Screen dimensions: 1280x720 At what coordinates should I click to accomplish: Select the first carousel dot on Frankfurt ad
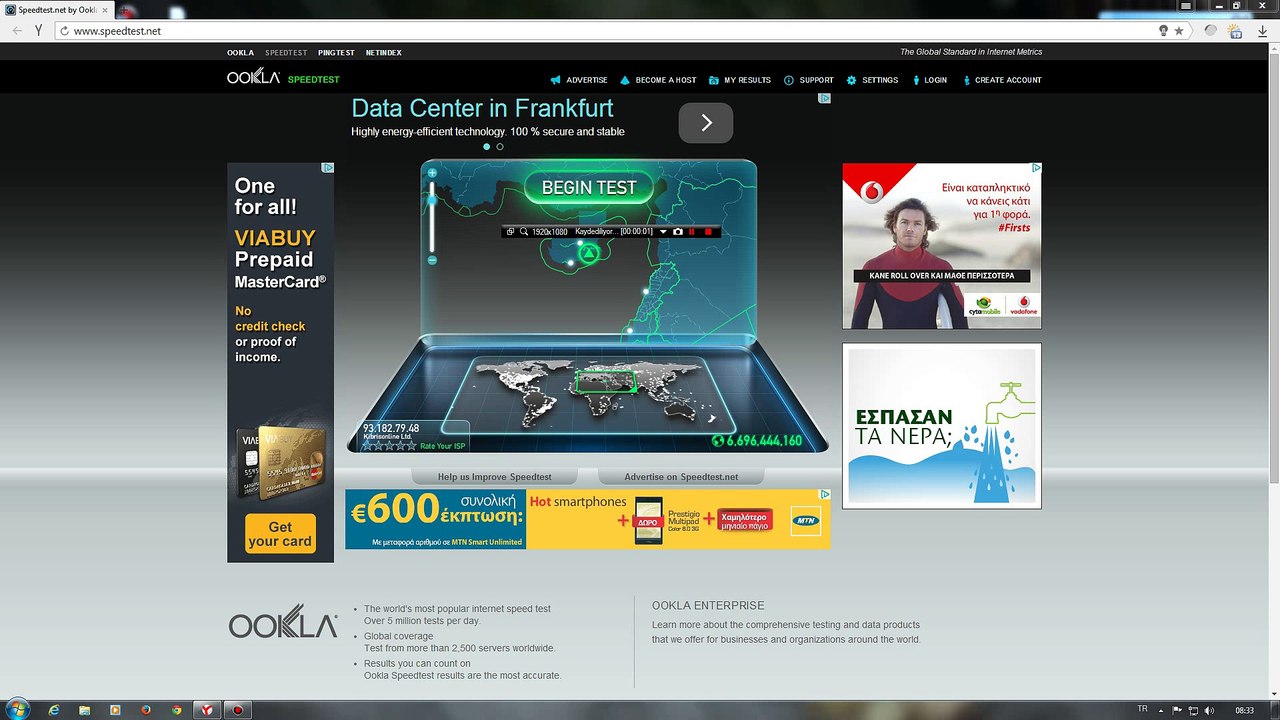pyautogui.click(x=487, y=147)
